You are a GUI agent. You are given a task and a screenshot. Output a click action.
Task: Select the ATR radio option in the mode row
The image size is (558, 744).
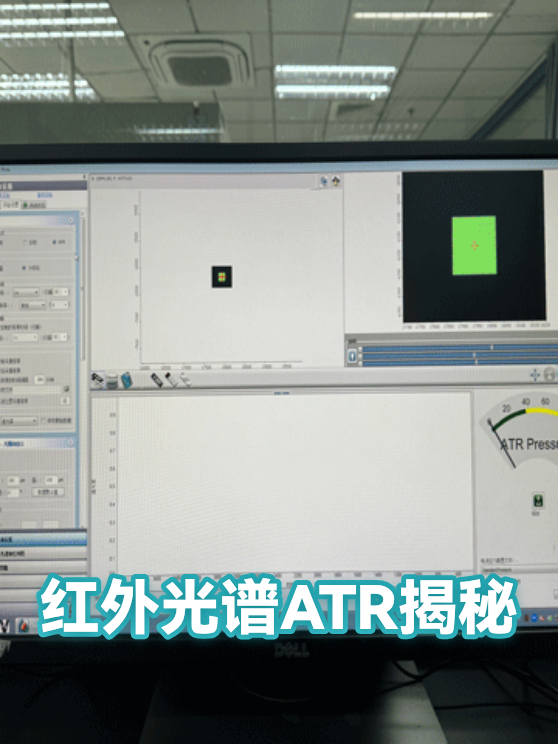point(55,242)
